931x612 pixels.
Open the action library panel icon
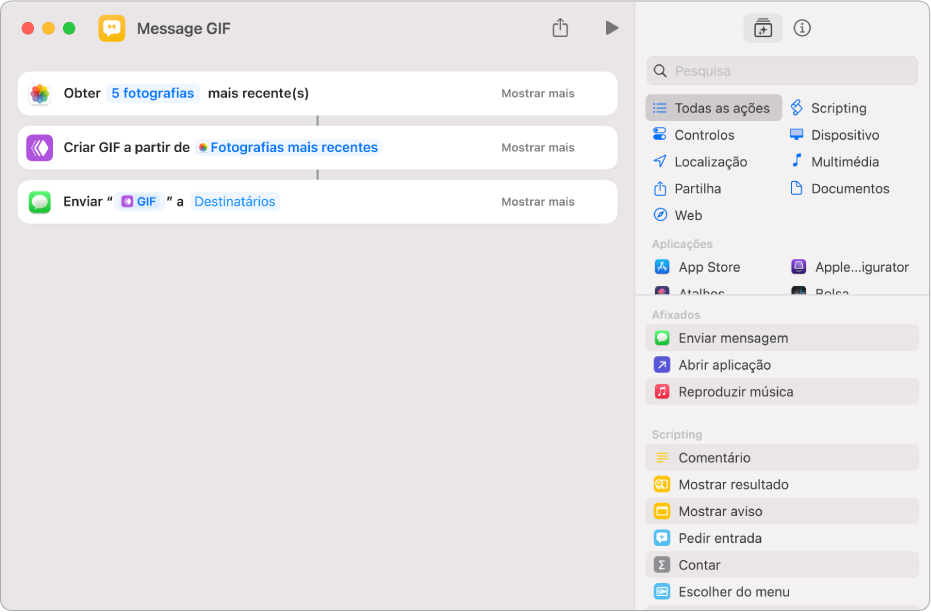click(763, 28)
